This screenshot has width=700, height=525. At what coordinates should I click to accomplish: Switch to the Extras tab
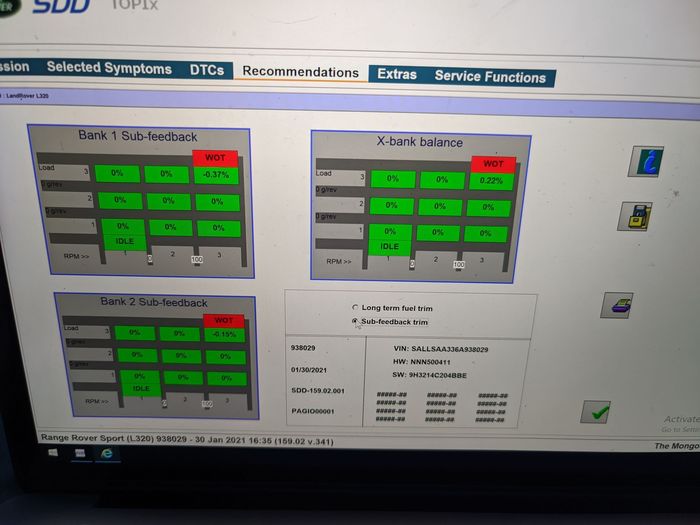(397, 74)
